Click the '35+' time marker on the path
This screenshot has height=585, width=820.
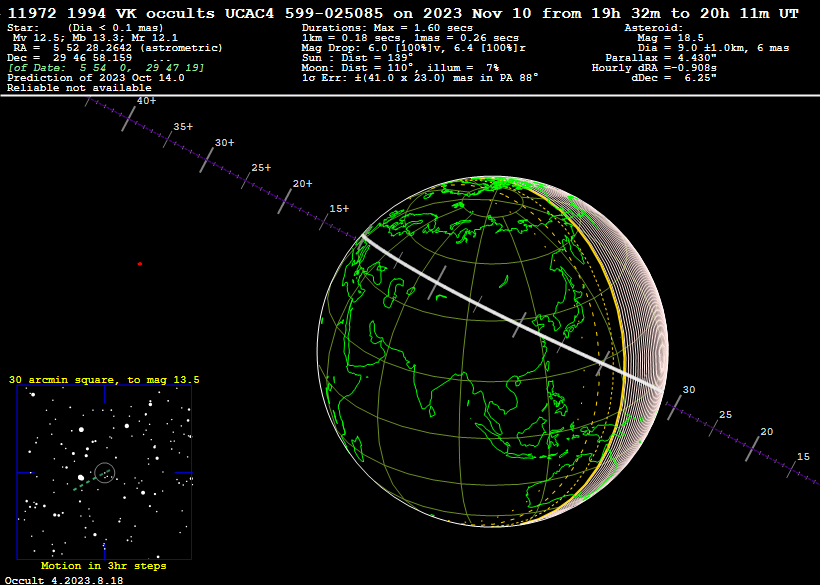[x=183, y=127]
